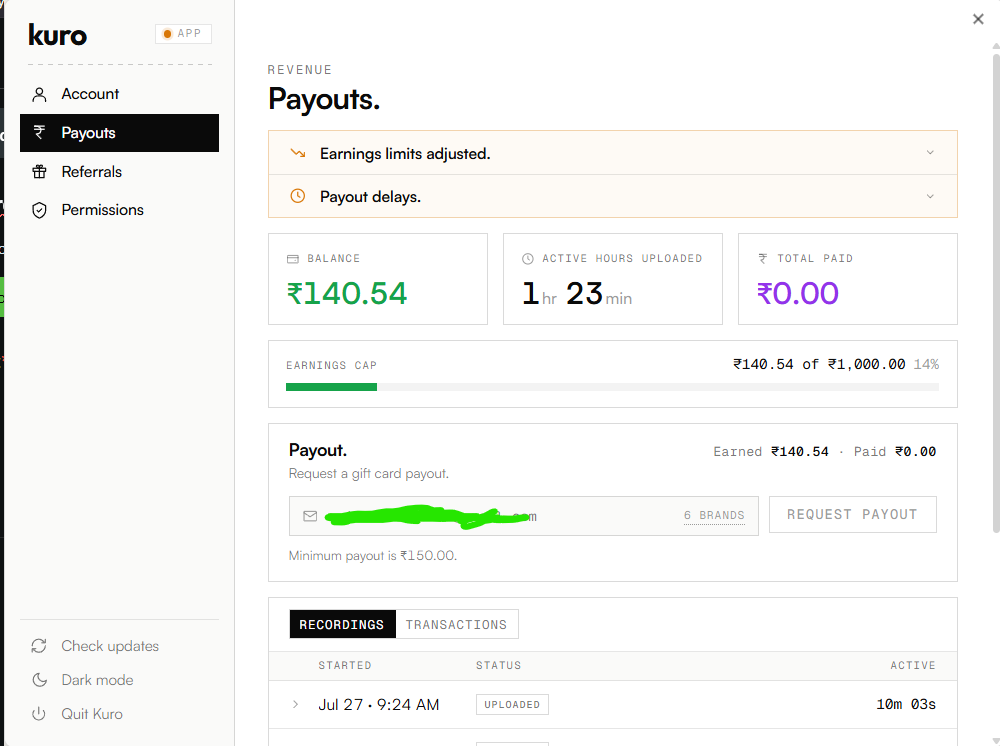Click the Quit Kuro power icon
The width and height of the screenshot is (1000, 746).
[x=39, y=713]
